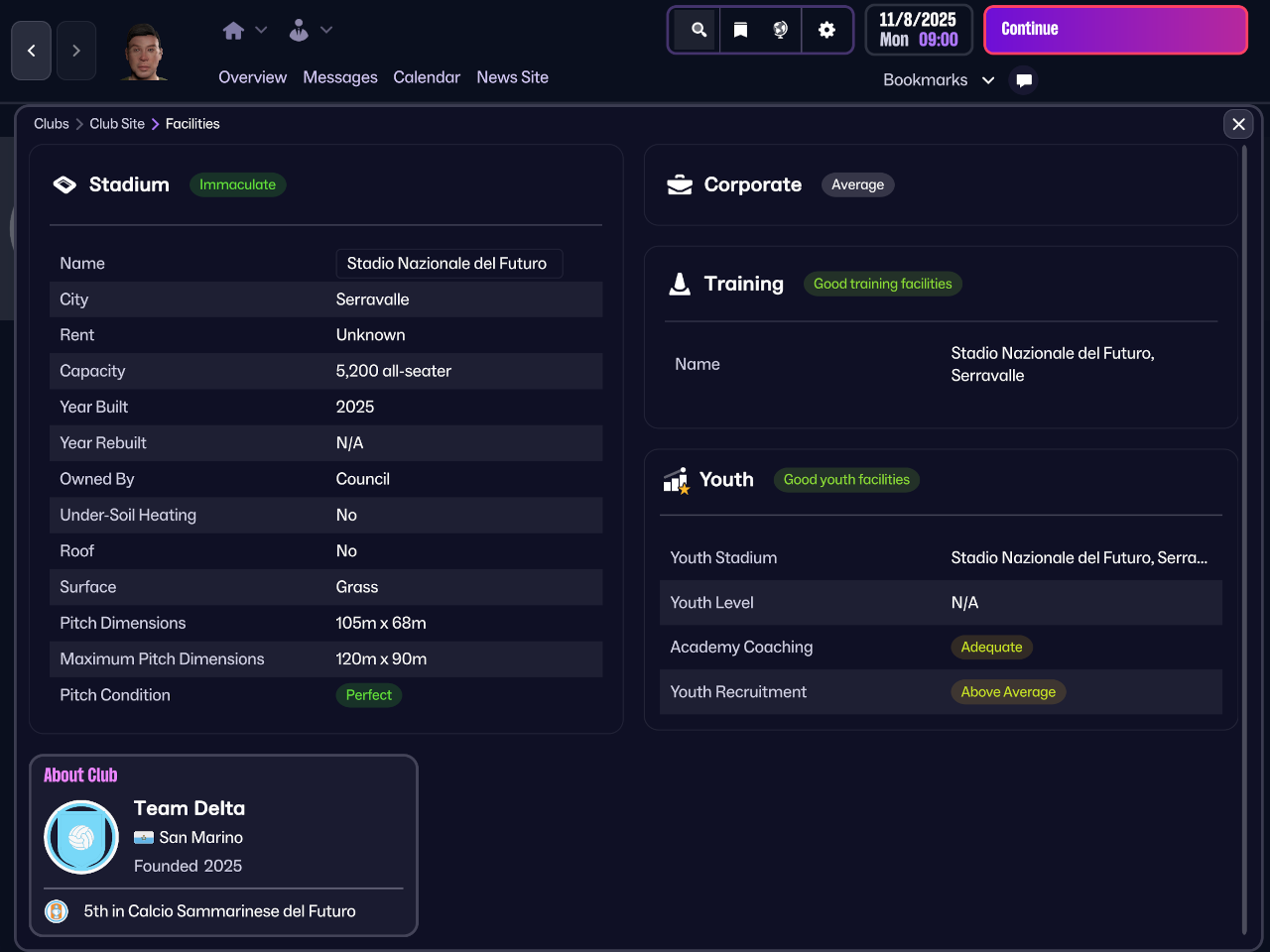Click the bookmark flag icon
The height and width of the screenshot is (952, 1270).
point(740,30)
